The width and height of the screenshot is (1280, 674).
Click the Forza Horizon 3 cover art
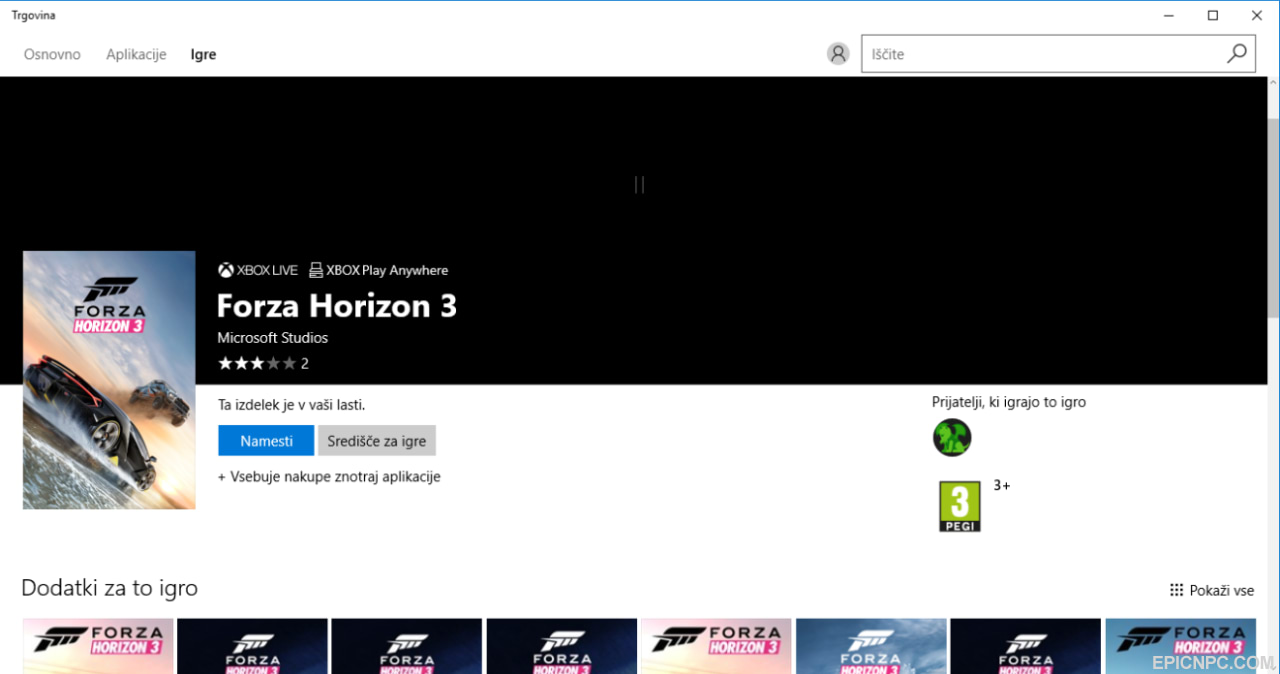(x=109, y=380)
